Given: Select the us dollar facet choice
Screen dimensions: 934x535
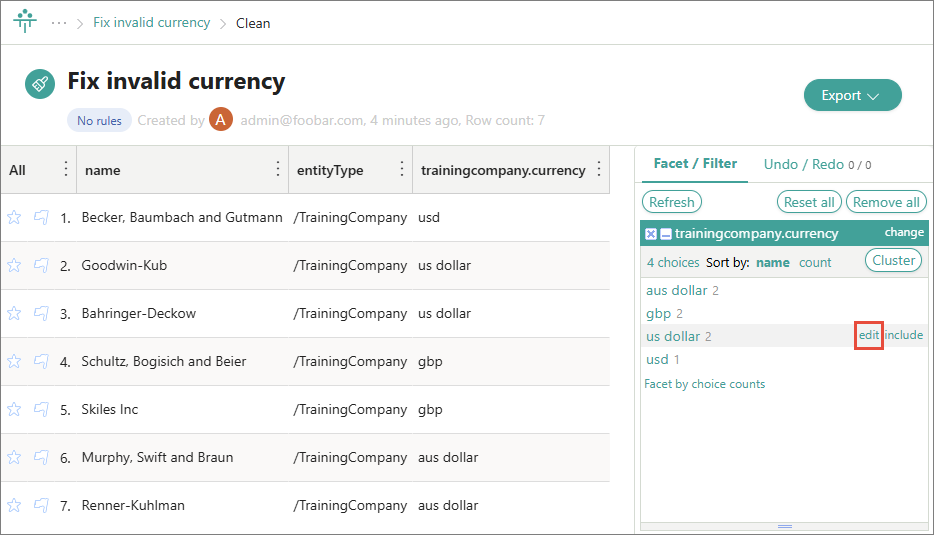Looking at the screenshot, I should click(673, 337).
